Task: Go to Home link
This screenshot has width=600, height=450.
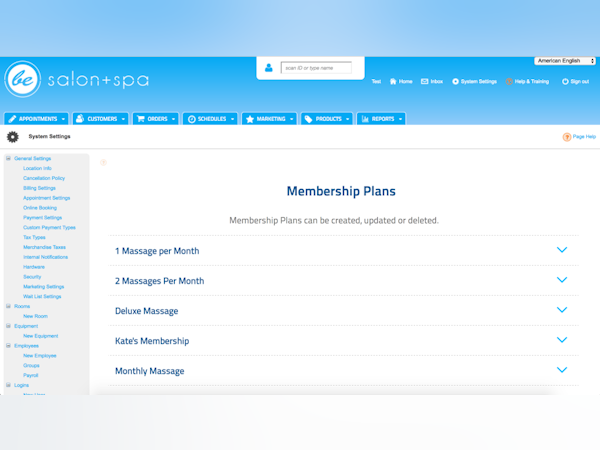Action: tap(405, 82)
